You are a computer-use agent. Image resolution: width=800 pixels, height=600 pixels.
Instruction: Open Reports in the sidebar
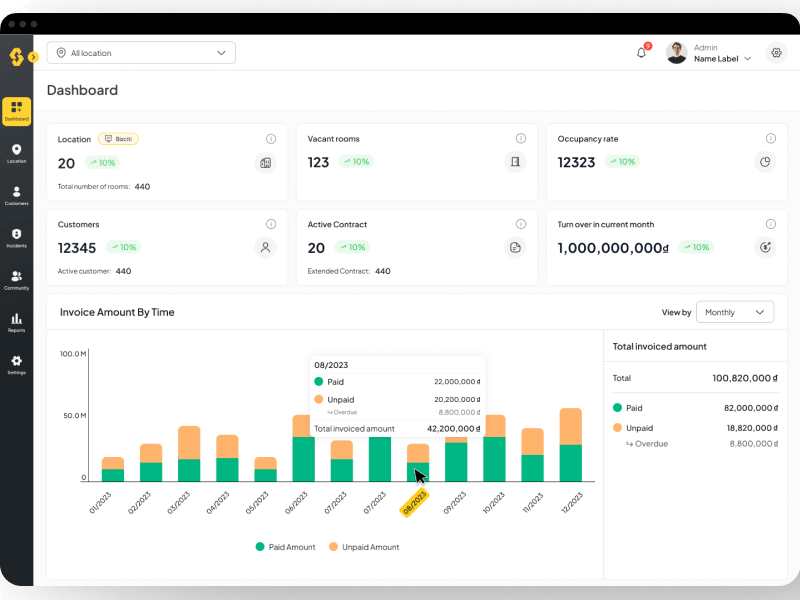(16, 322)
